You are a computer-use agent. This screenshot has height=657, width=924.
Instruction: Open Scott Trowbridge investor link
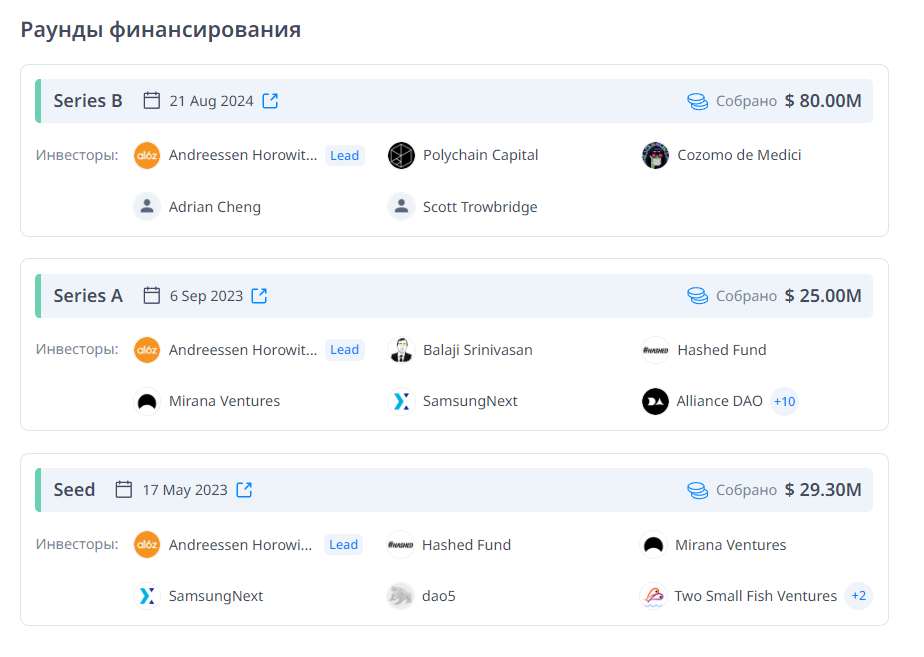point(480,207)
